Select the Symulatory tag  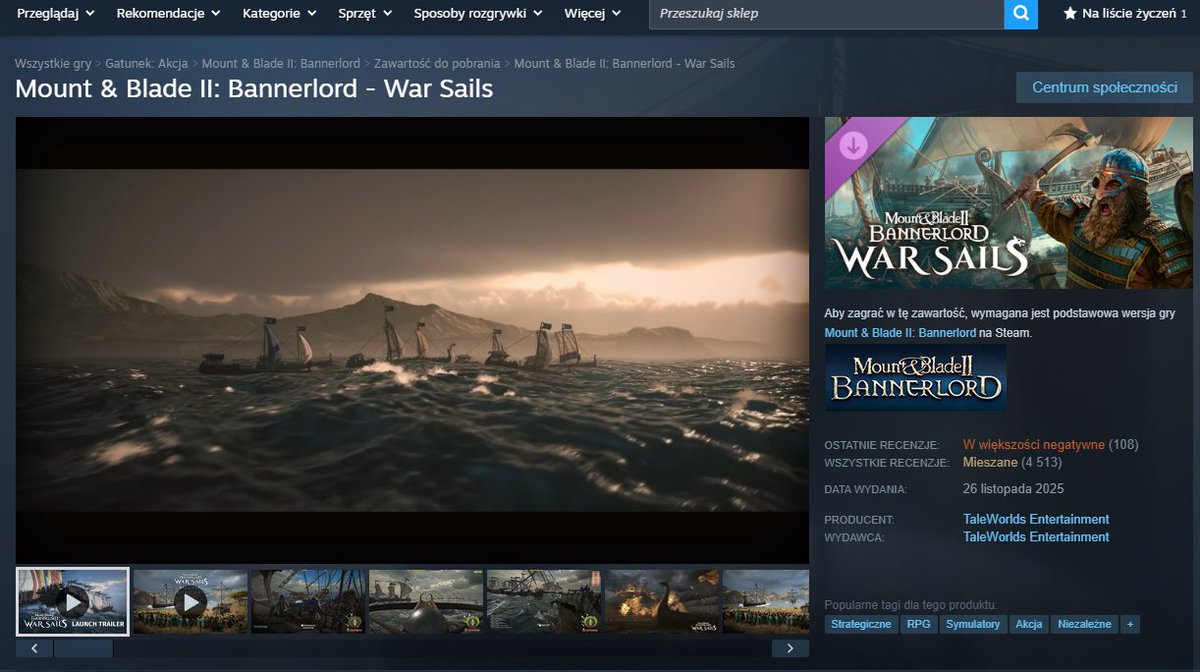pyautogui.click(x=972, y=624)
